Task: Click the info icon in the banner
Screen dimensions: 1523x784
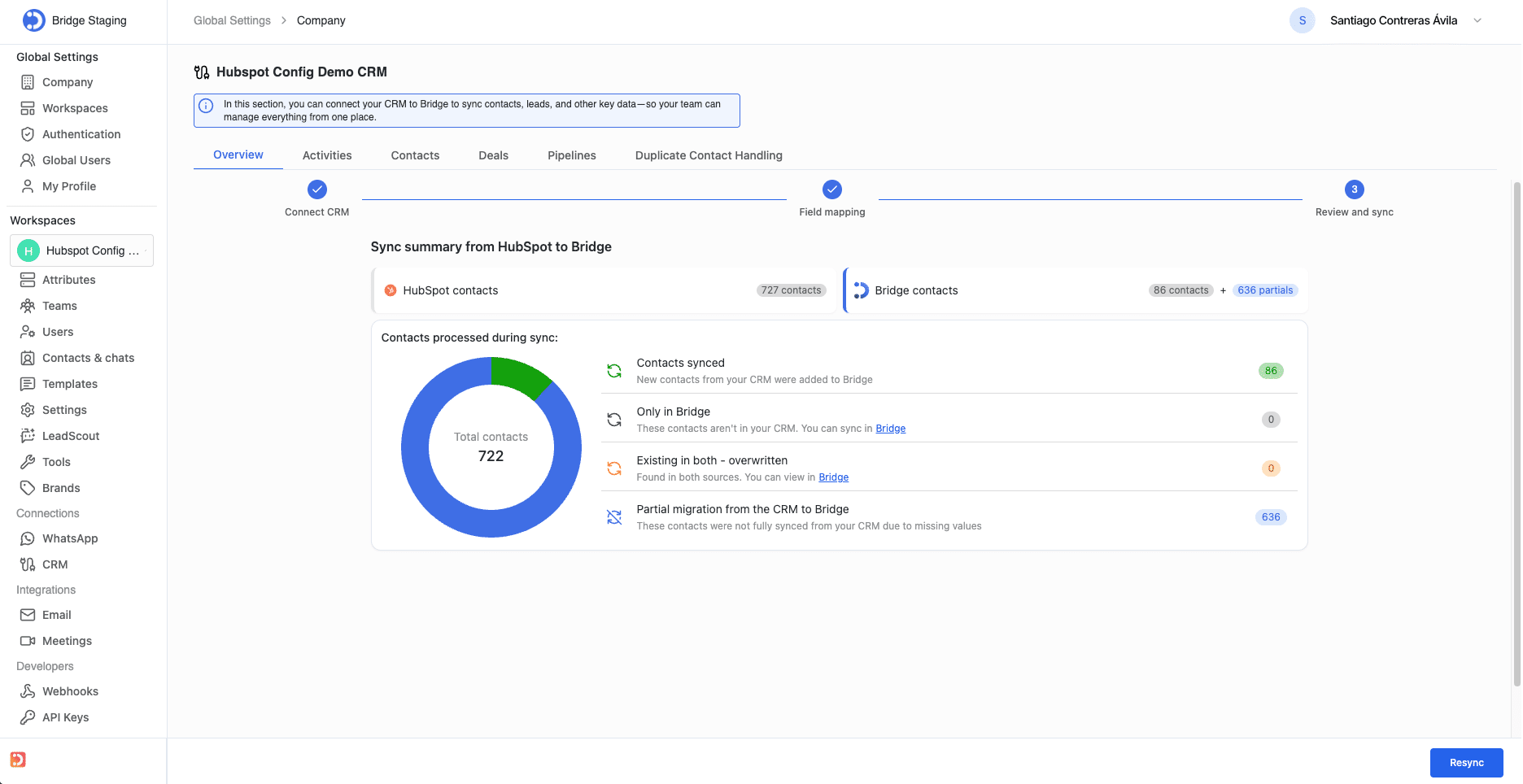Action: tap(207, 106)
